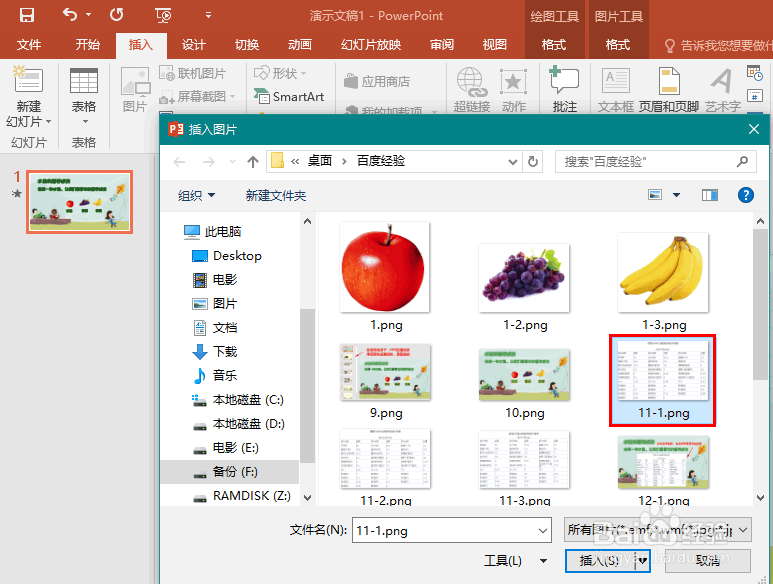773x584 pixels.
Task: Open the dialog help icon
Action: tap(746, 195)
